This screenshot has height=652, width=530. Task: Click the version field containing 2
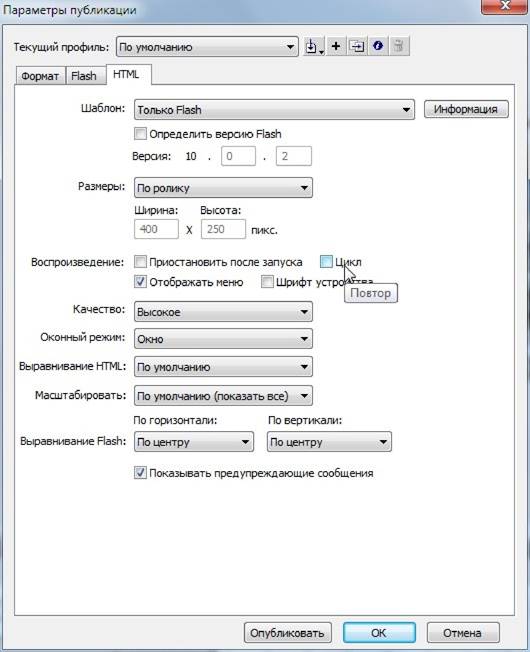coord(293,156)
